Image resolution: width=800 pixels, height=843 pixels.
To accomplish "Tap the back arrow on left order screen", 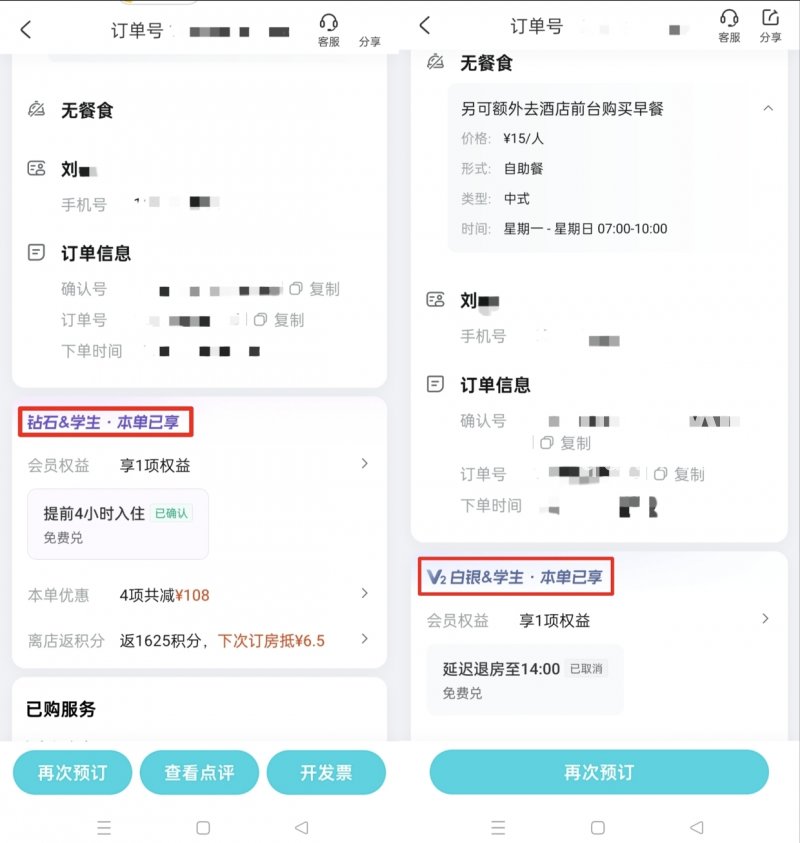I will pyautogui.click(x=26, y=30).
